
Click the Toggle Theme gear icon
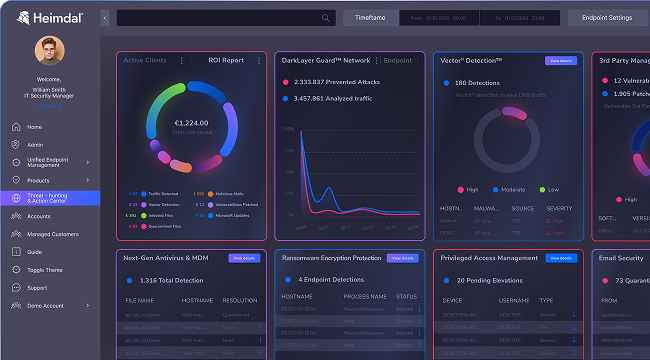[x=16, y=270]
